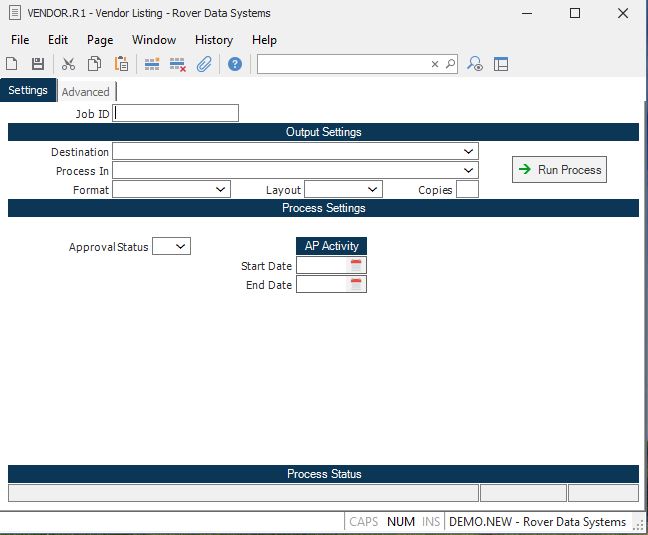The height and width of the screenshot is (535, 648).
Task: Click the Paste clipboard icon
Action: (x=121, y=64)
